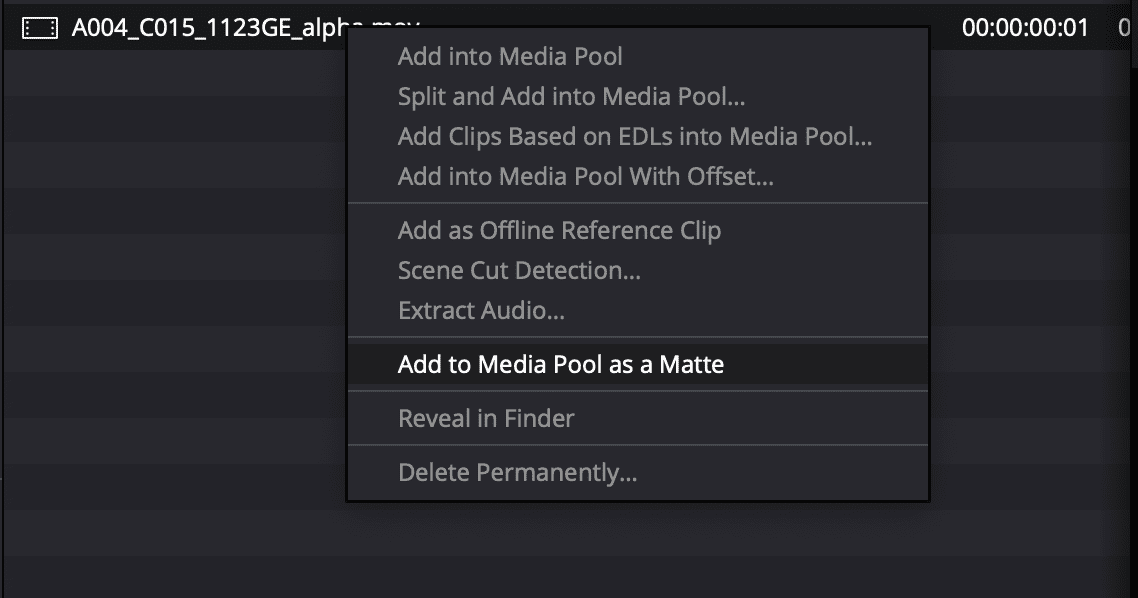Image resolution: width=1138 pixels, height=598 pixels.
Task: Click blank list area beneath the context menu
Action: coord(640,550)
